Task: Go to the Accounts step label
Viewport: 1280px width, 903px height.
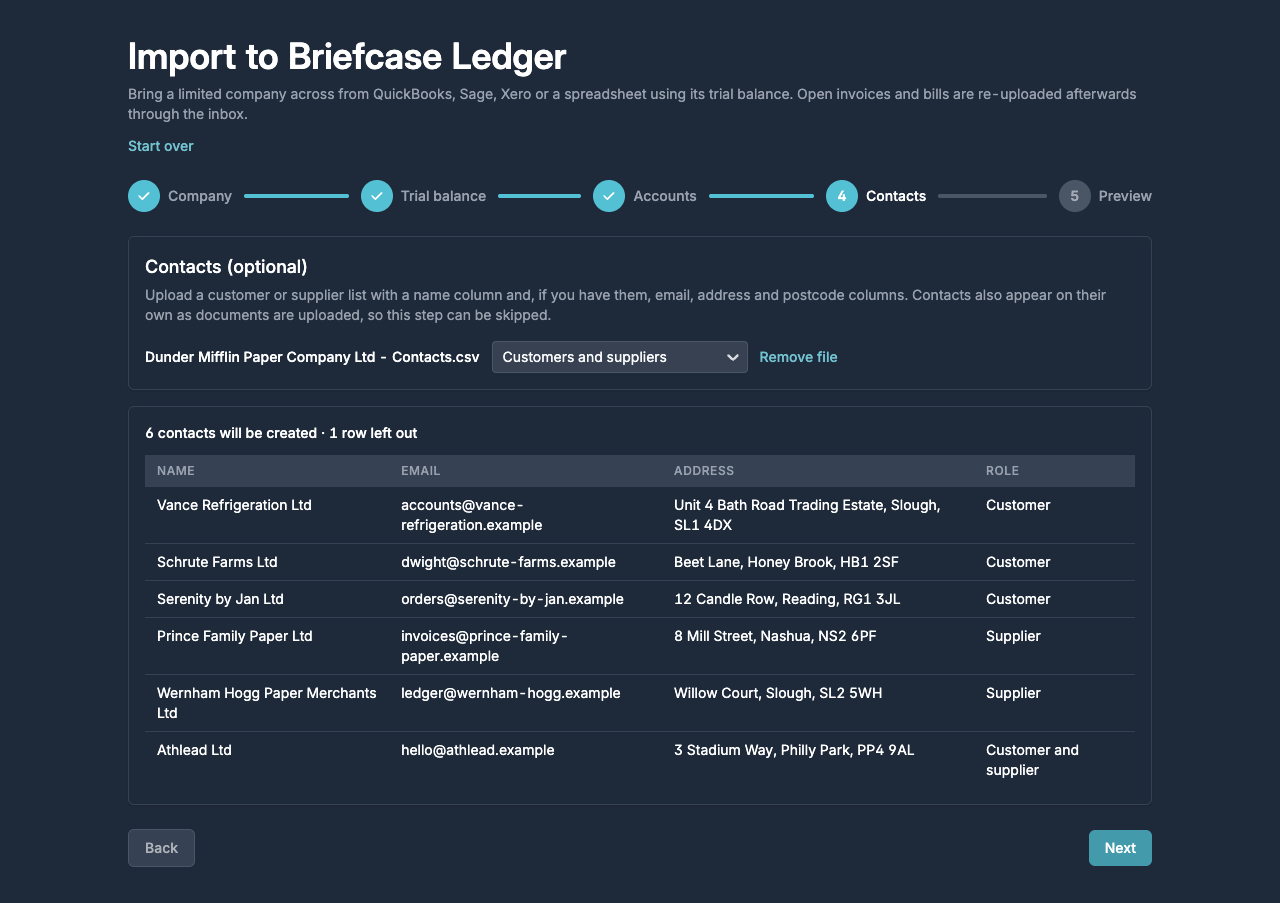Action: pyautogui.click(x=665, y=196)
